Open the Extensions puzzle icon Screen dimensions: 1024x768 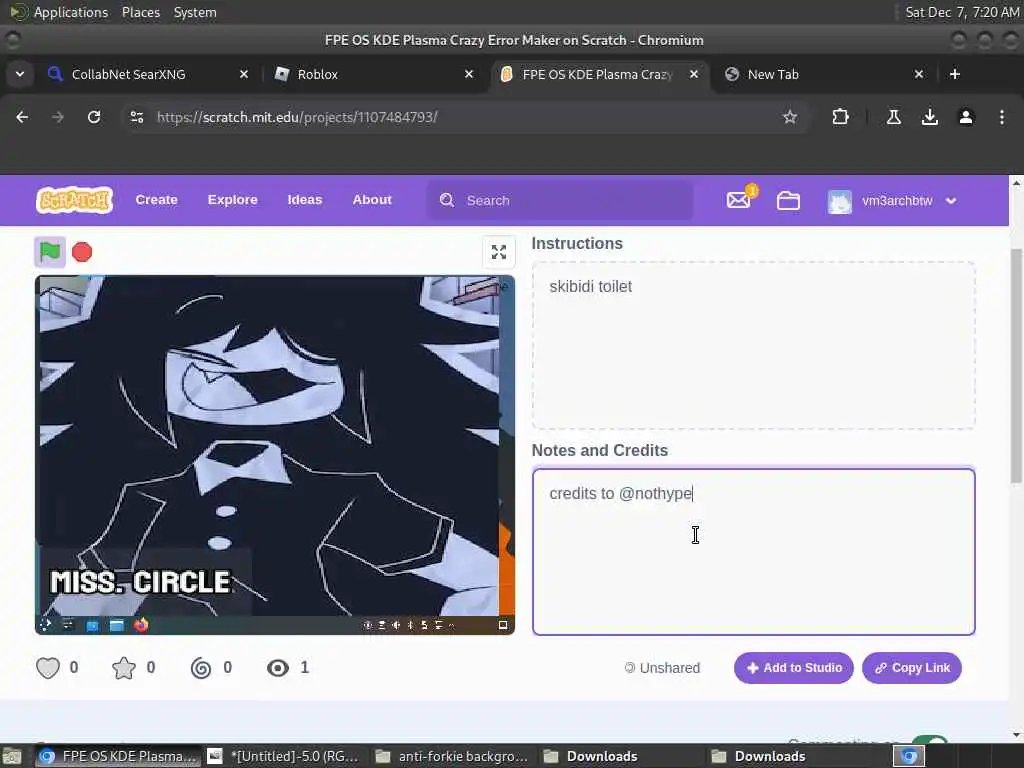[840, 118]
